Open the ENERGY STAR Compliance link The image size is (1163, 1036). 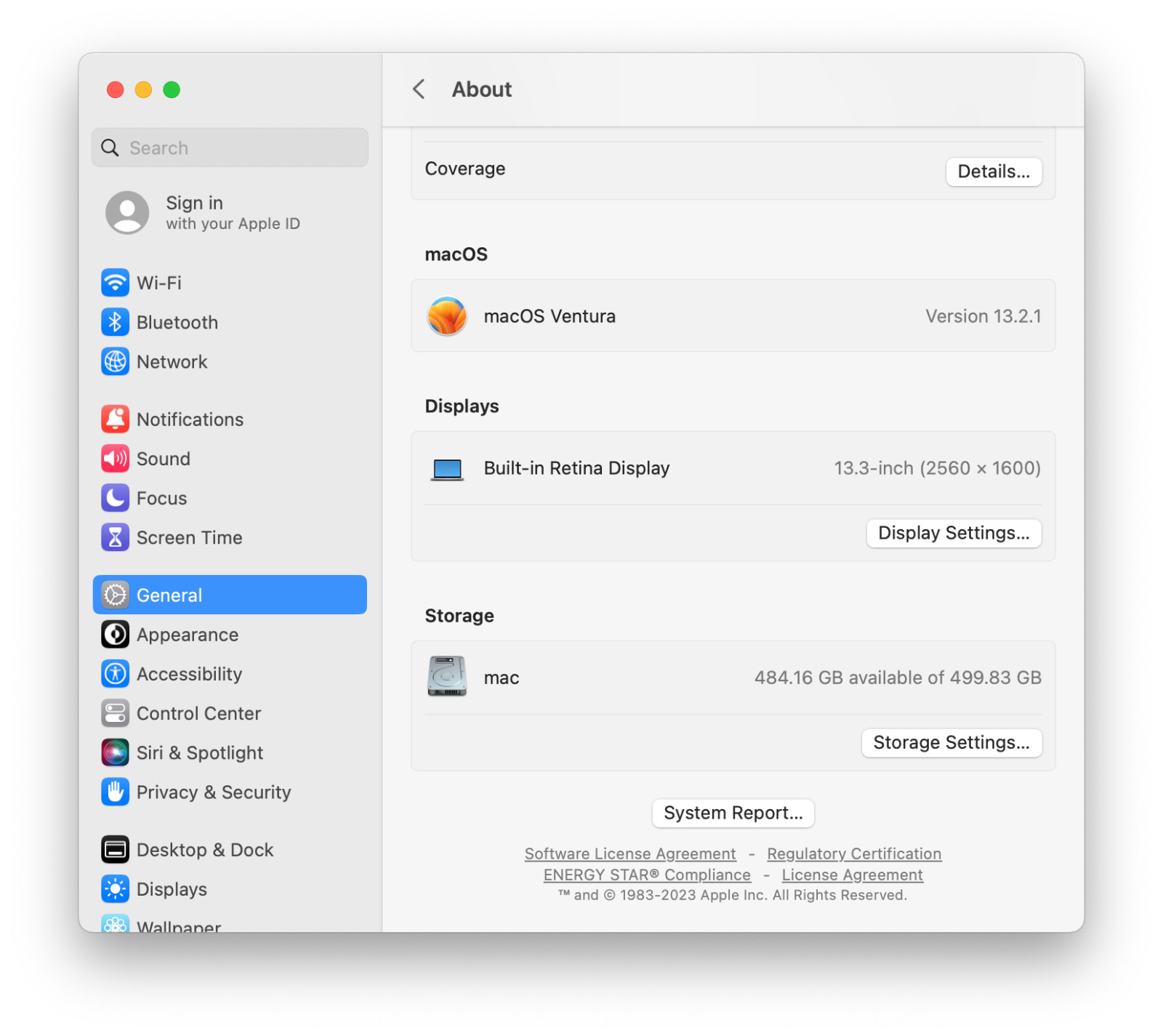(647, 875)
